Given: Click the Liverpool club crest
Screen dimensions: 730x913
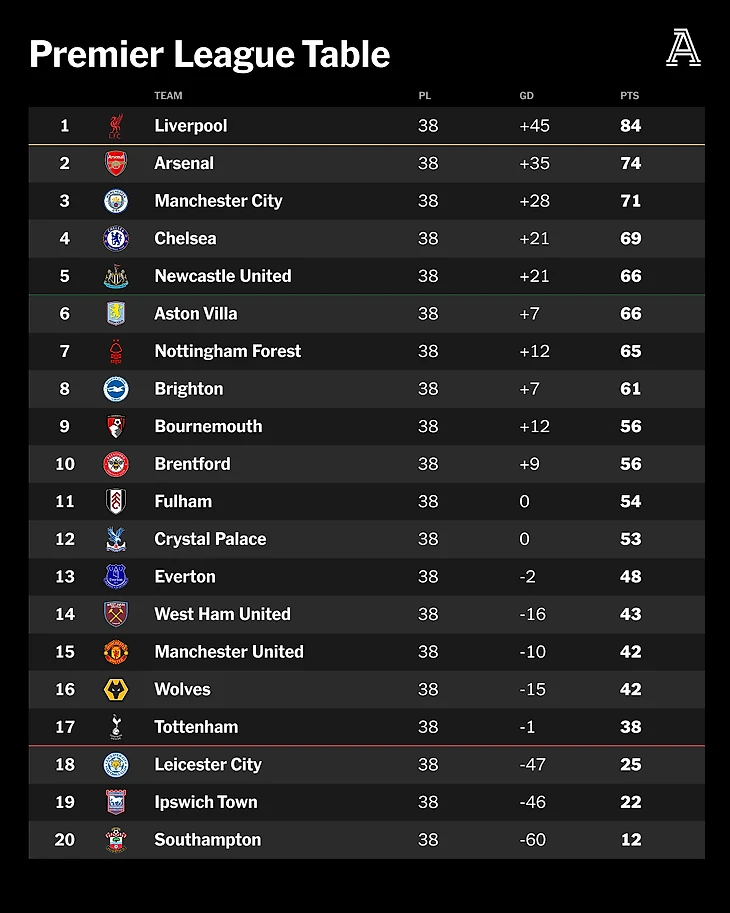Looking at the screenshot, I should 116,126.
